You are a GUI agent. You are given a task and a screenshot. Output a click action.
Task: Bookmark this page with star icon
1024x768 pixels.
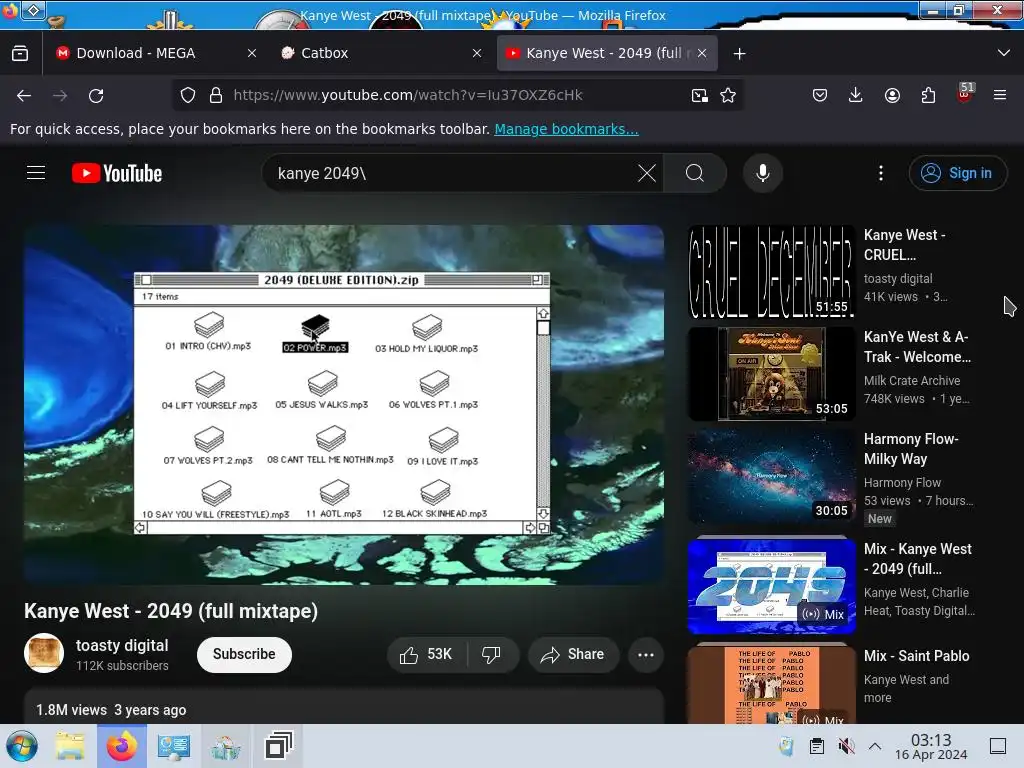[x=728, y=95]
